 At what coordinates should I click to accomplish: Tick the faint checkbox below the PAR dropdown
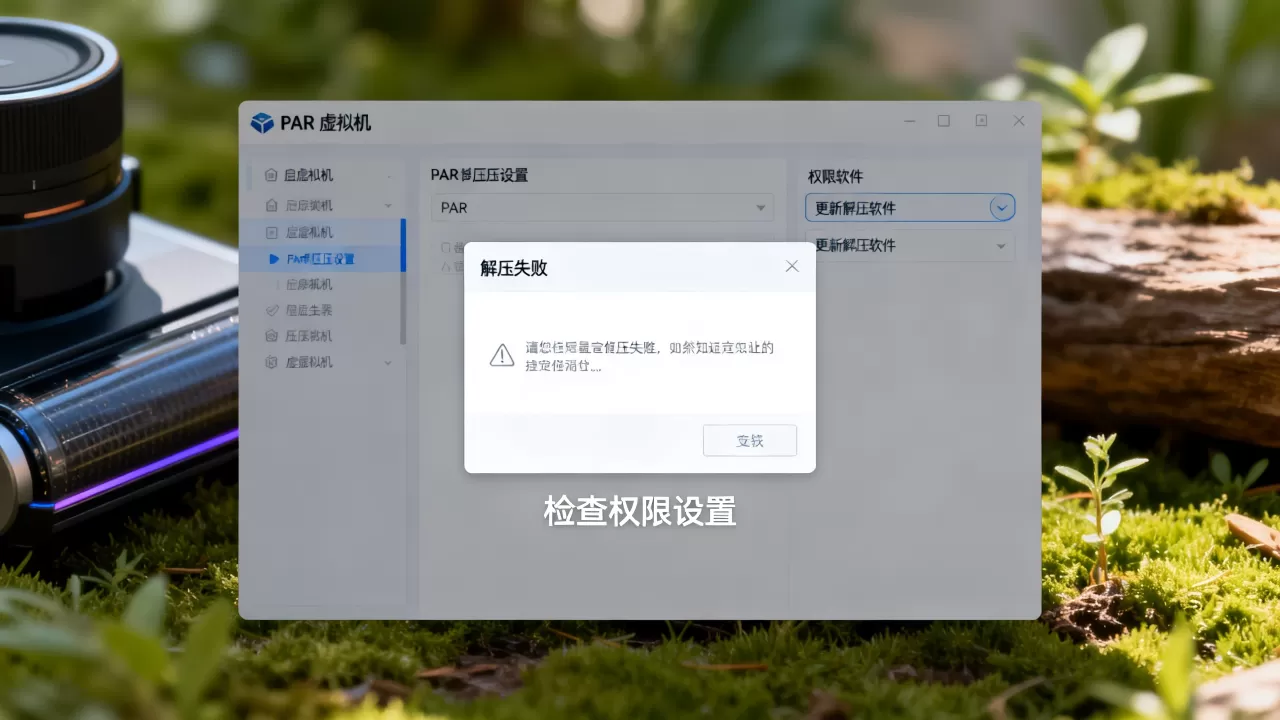click(x=445, y=247)
